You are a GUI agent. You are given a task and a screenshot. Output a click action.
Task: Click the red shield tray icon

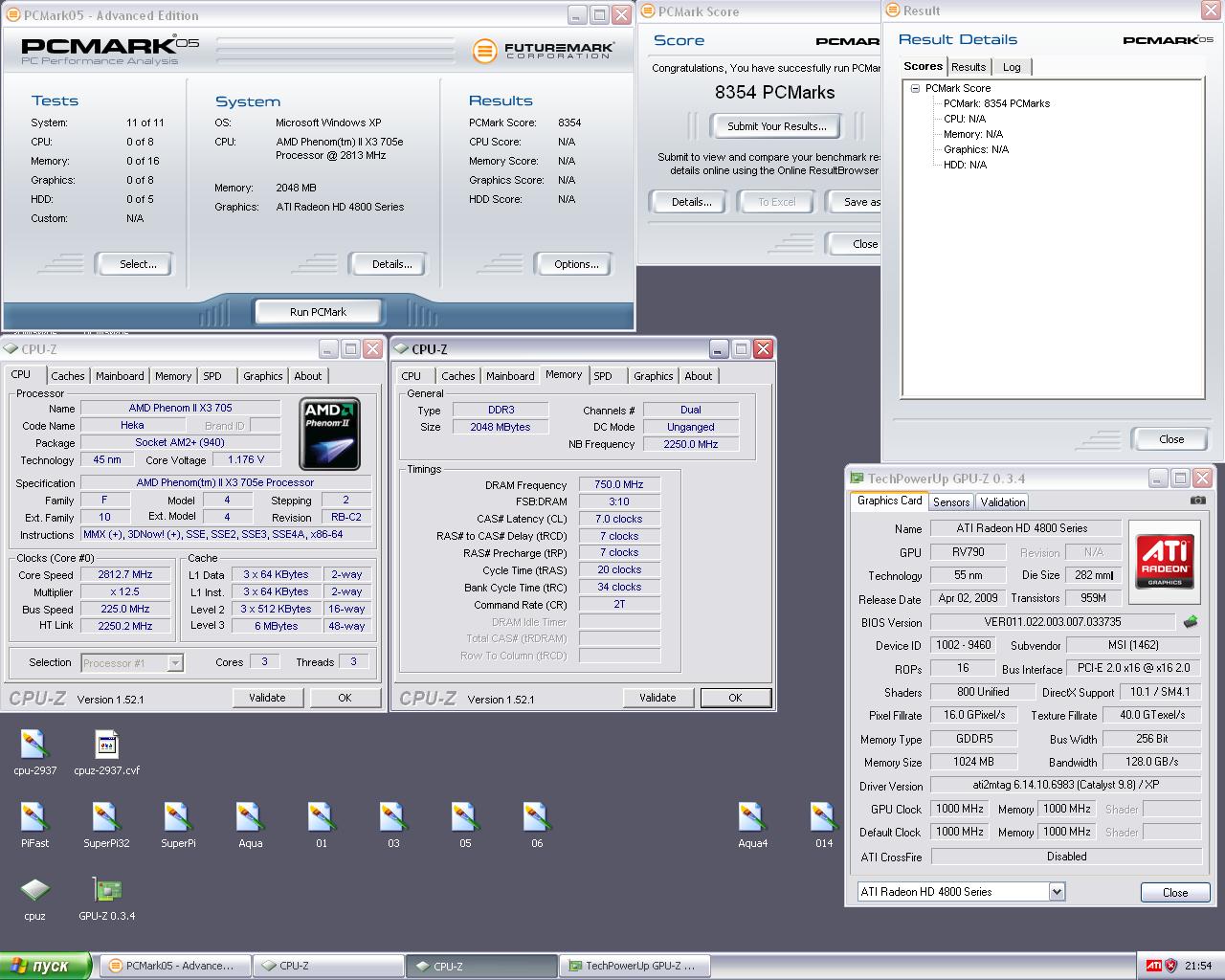[x=1170, y=966]
